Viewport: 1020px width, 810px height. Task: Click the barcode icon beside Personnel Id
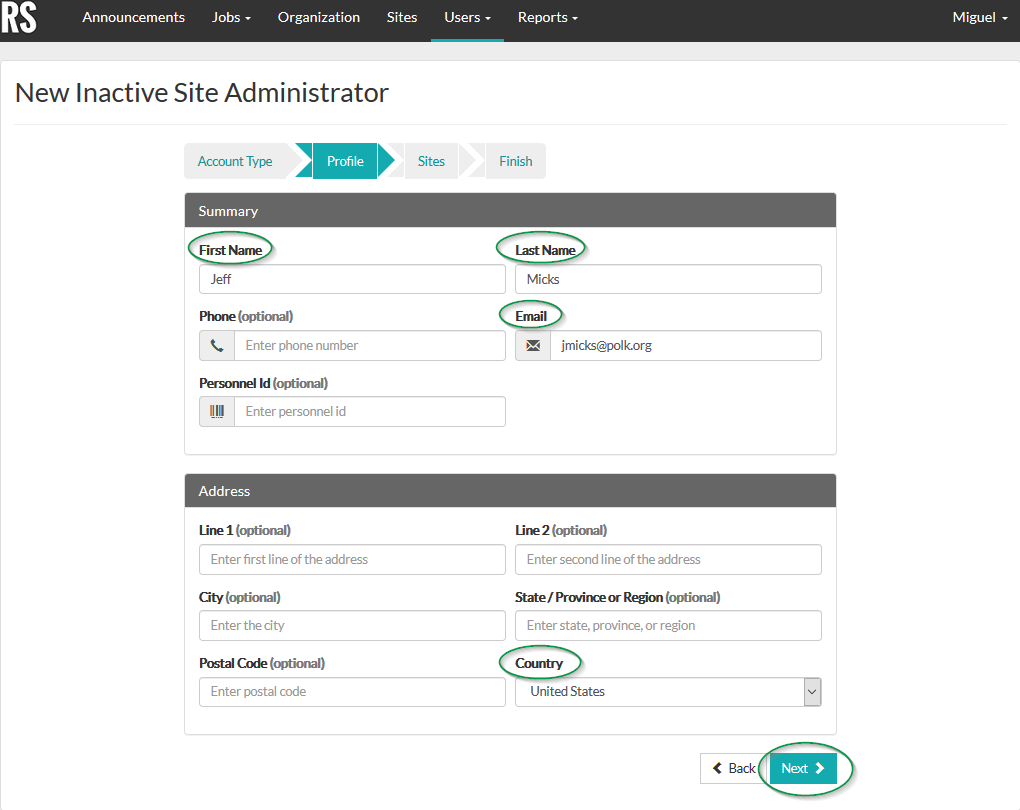click(x=217, y=411)
